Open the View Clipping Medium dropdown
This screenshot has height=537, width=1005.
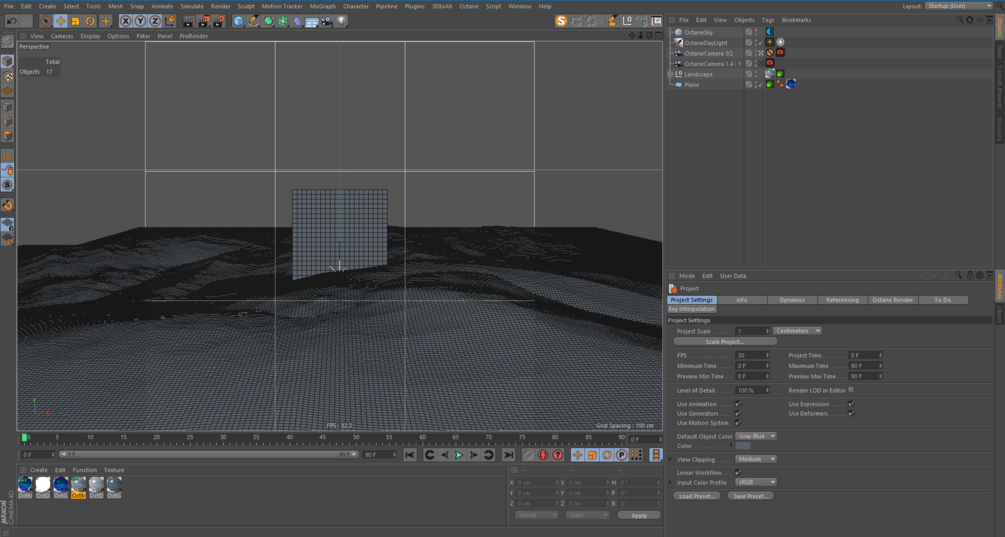[x=756, y=459]
